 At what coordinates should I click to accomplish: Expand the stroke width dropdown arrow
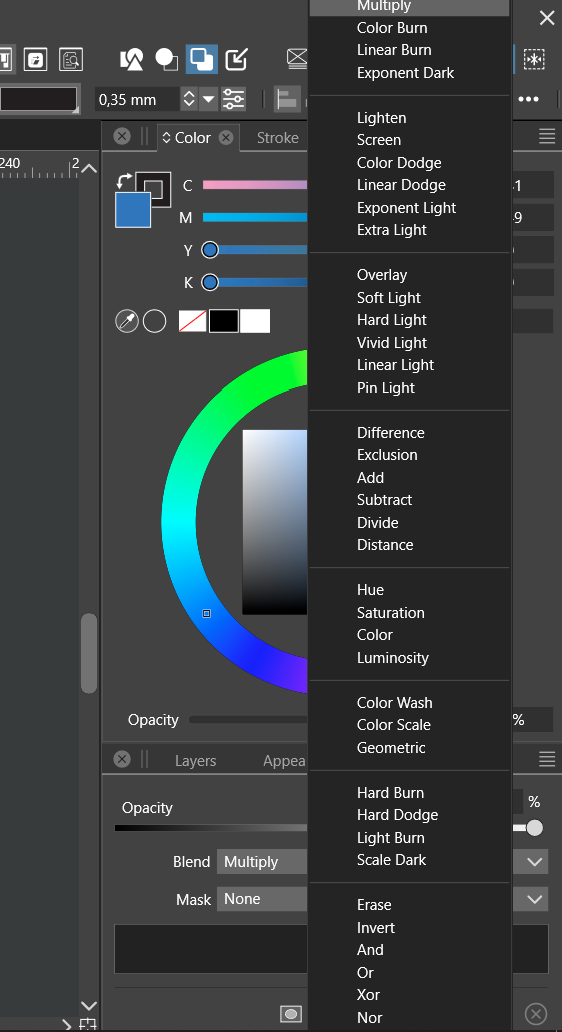(x=209, y=99)
